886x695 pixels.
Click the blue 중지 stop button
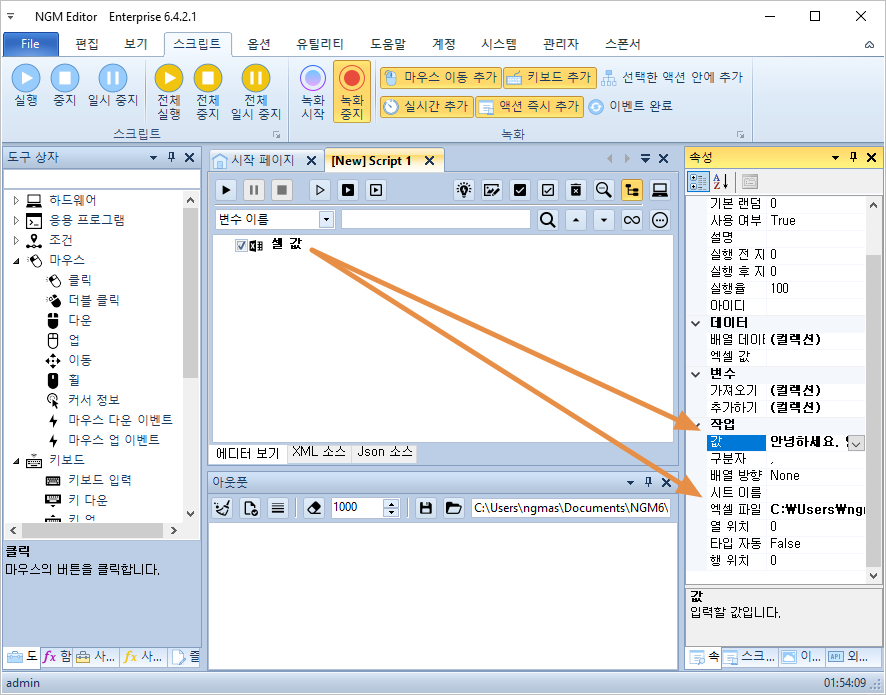[64, 85]
